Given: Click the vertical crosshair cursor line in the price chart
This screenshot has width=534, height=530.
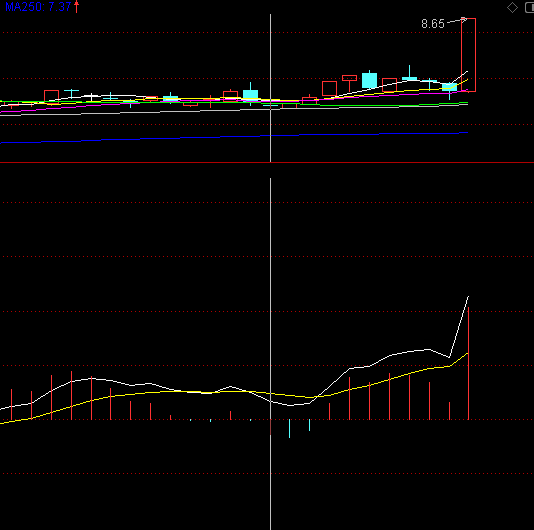Looking at the screenshot, I should (x=271, y=88).
